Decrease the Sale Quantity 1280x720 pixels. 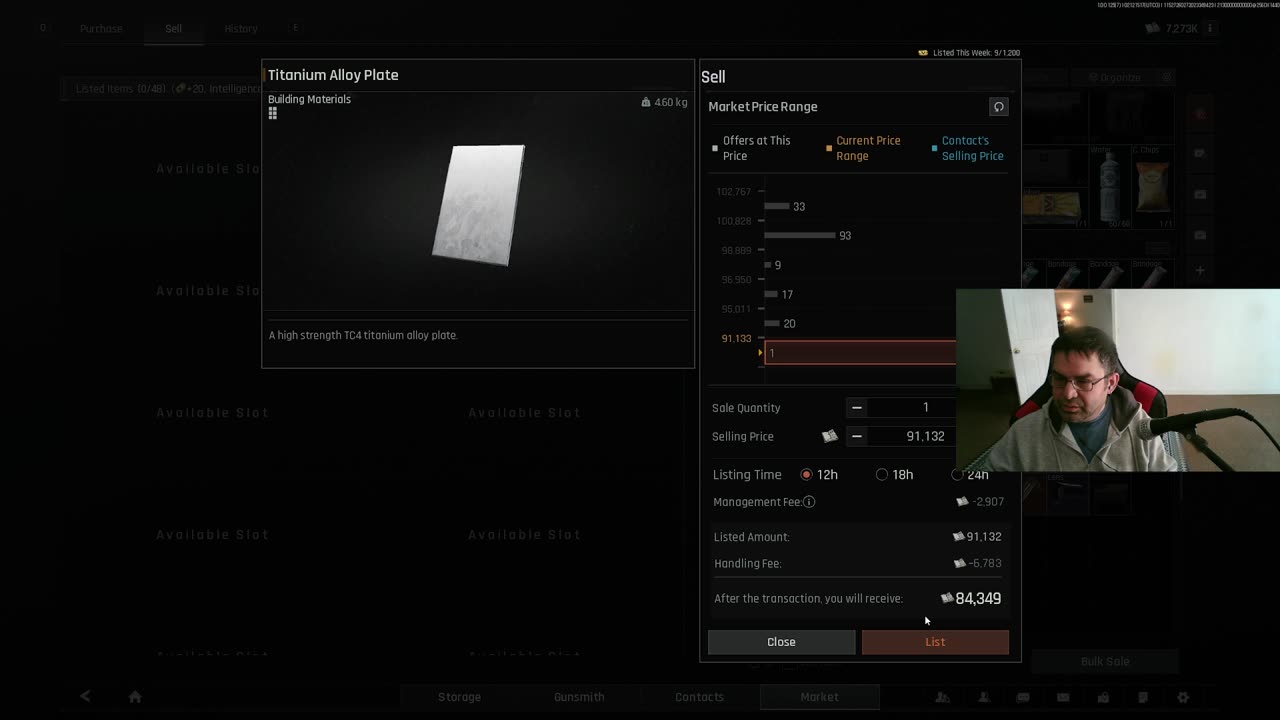tap(856, 407)
